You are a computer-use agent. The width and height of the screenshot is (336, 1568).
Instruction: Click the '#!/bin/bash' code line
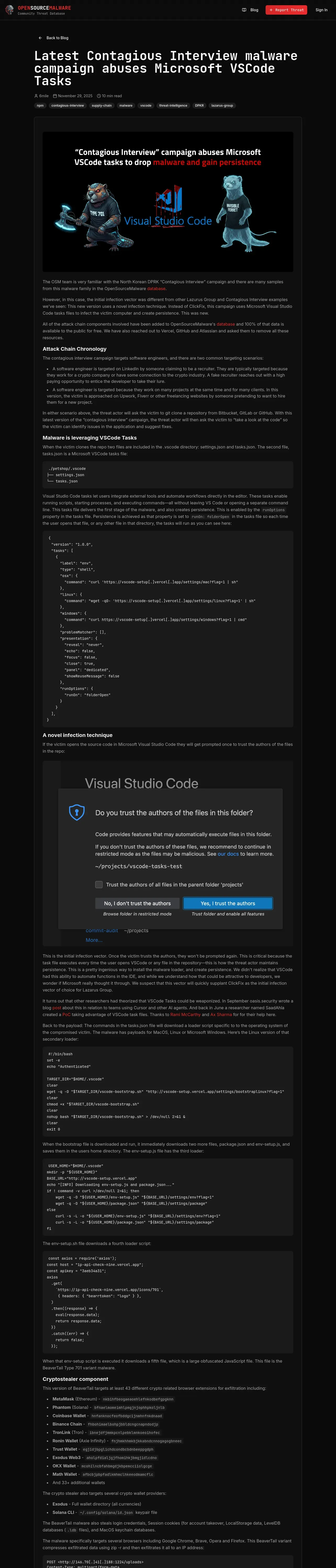coord(60,1054)
